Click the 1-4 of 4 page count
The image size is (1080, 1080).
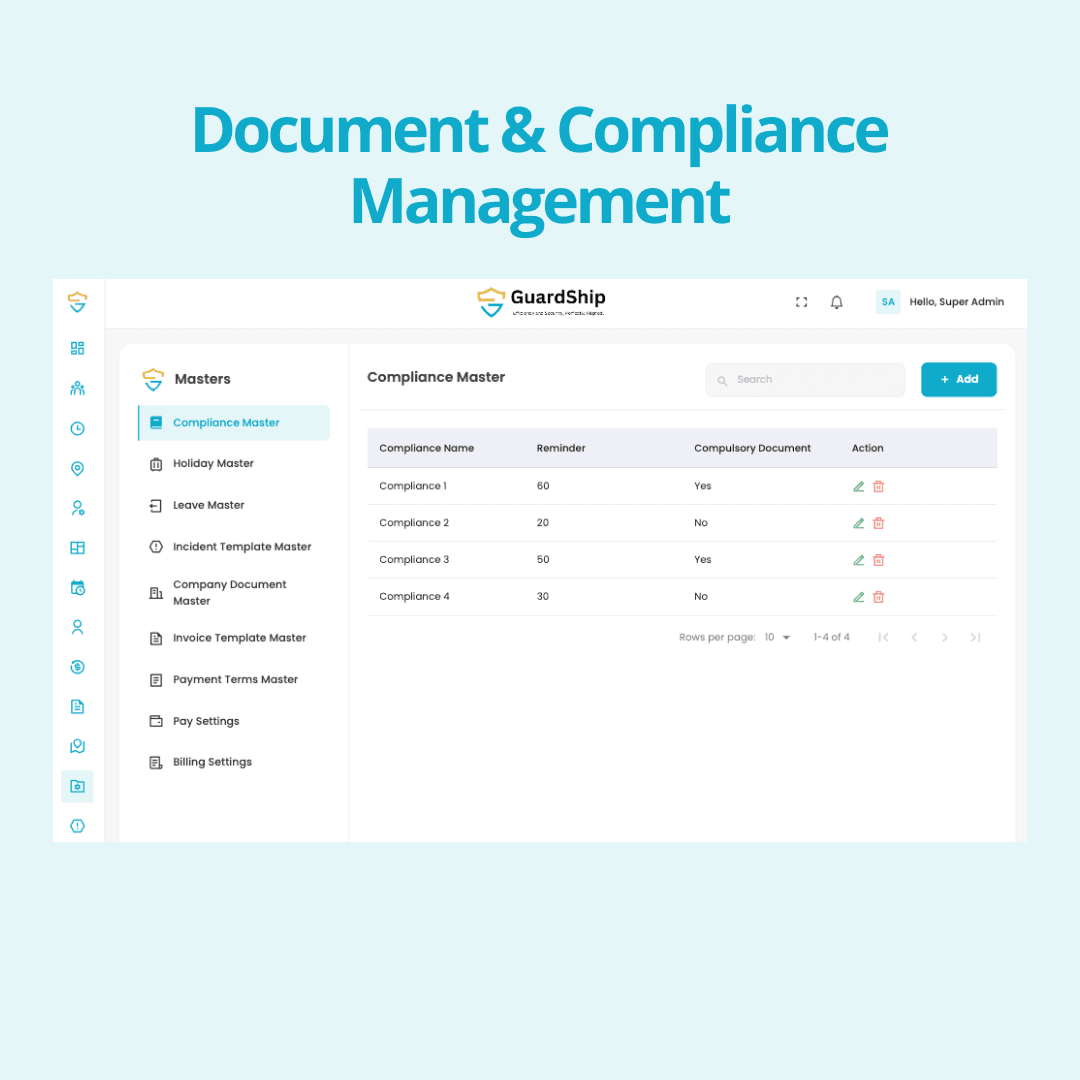click(831, 637)
